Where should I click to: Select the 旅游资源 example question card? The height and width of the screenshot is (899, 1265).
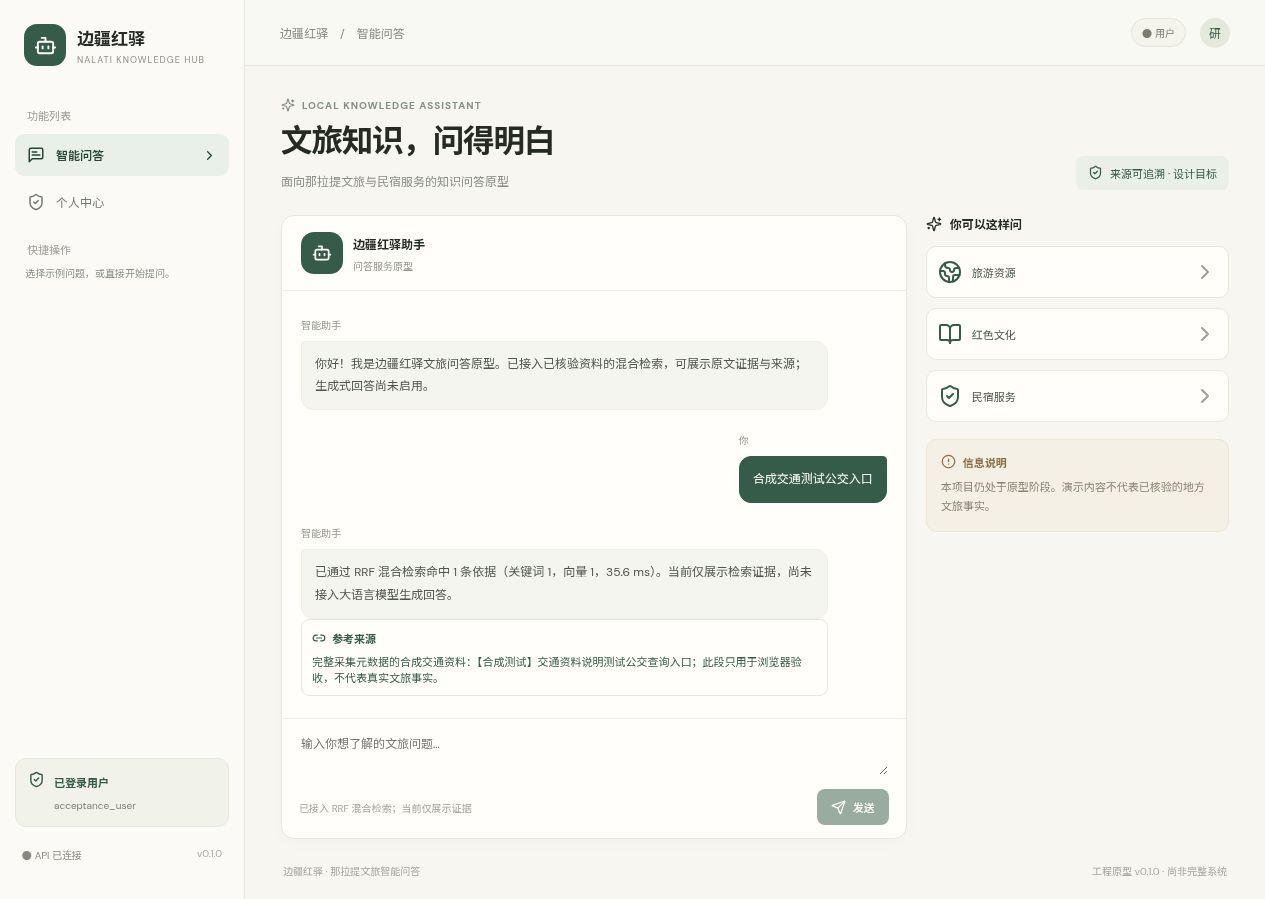point(1077,272)
